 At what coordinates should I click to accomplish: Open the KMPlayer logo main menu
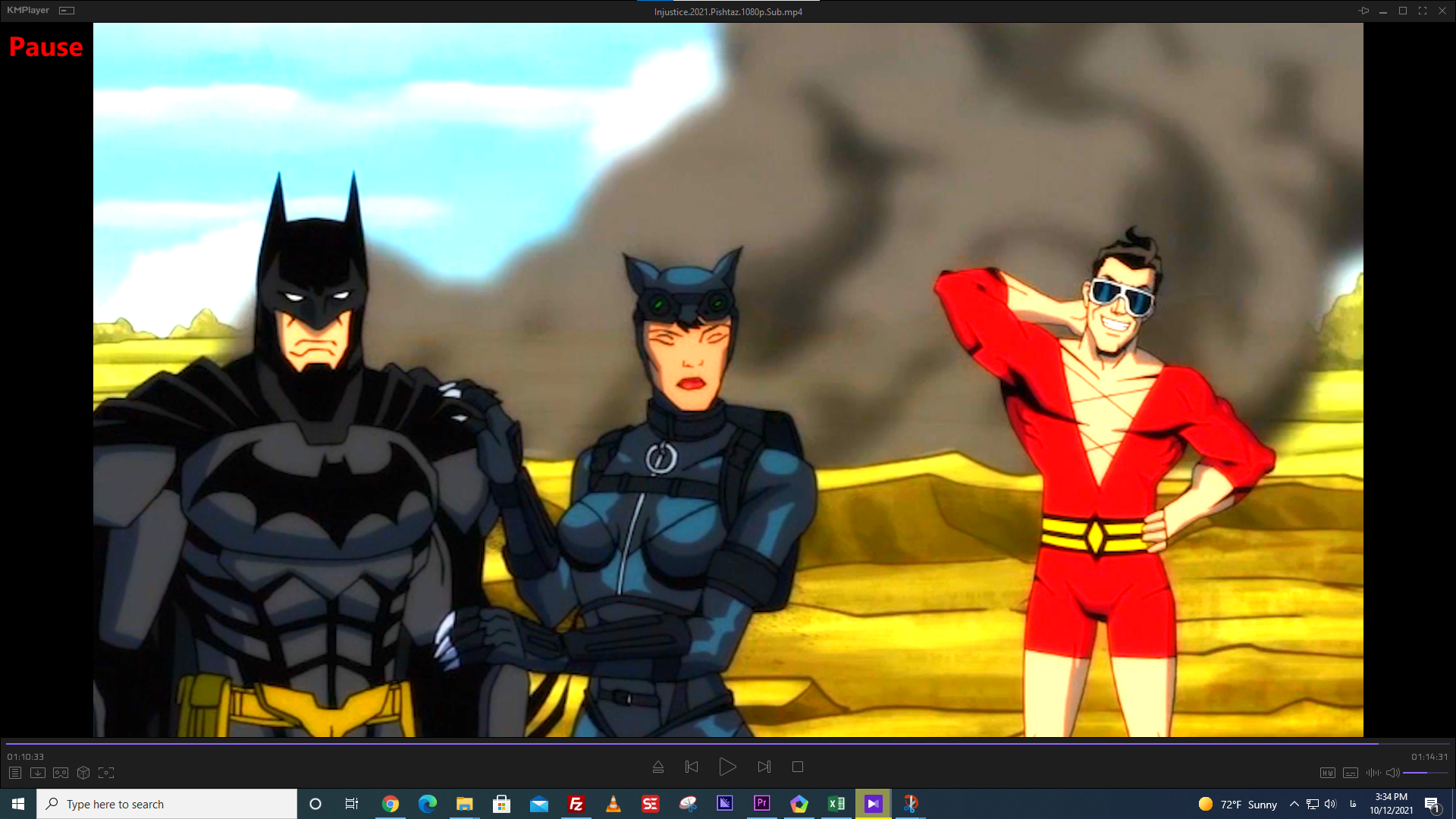(x=28, y=11)
